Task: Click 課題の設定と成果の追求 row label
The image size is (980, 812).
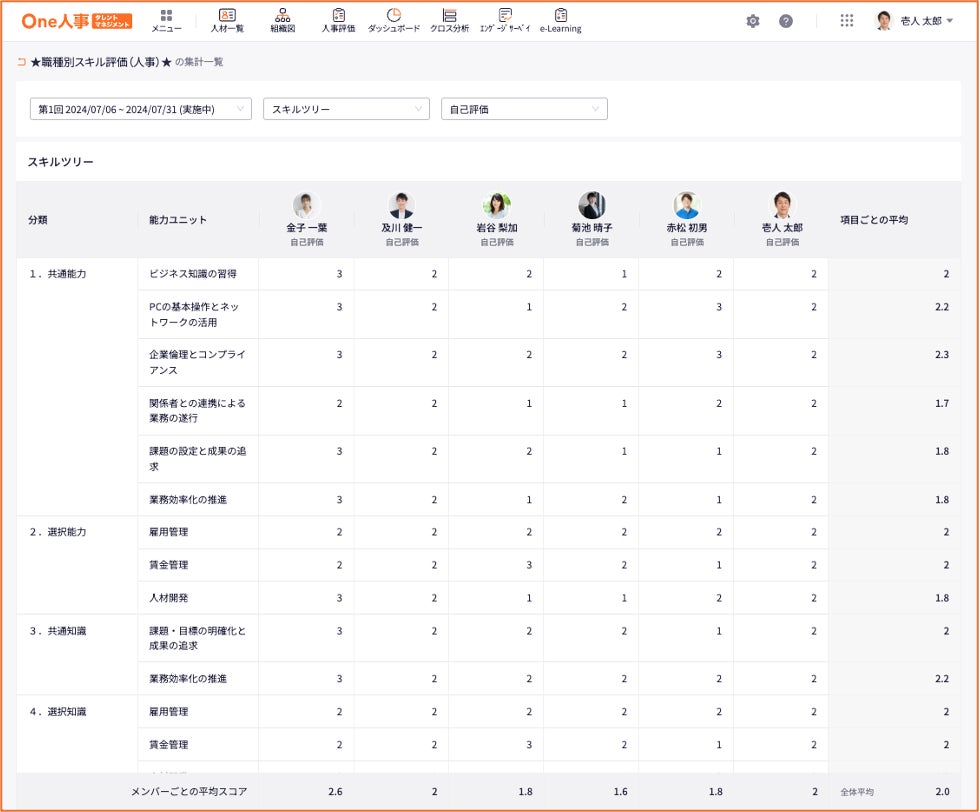Action: pyautogui.click(x=197, y=458)
